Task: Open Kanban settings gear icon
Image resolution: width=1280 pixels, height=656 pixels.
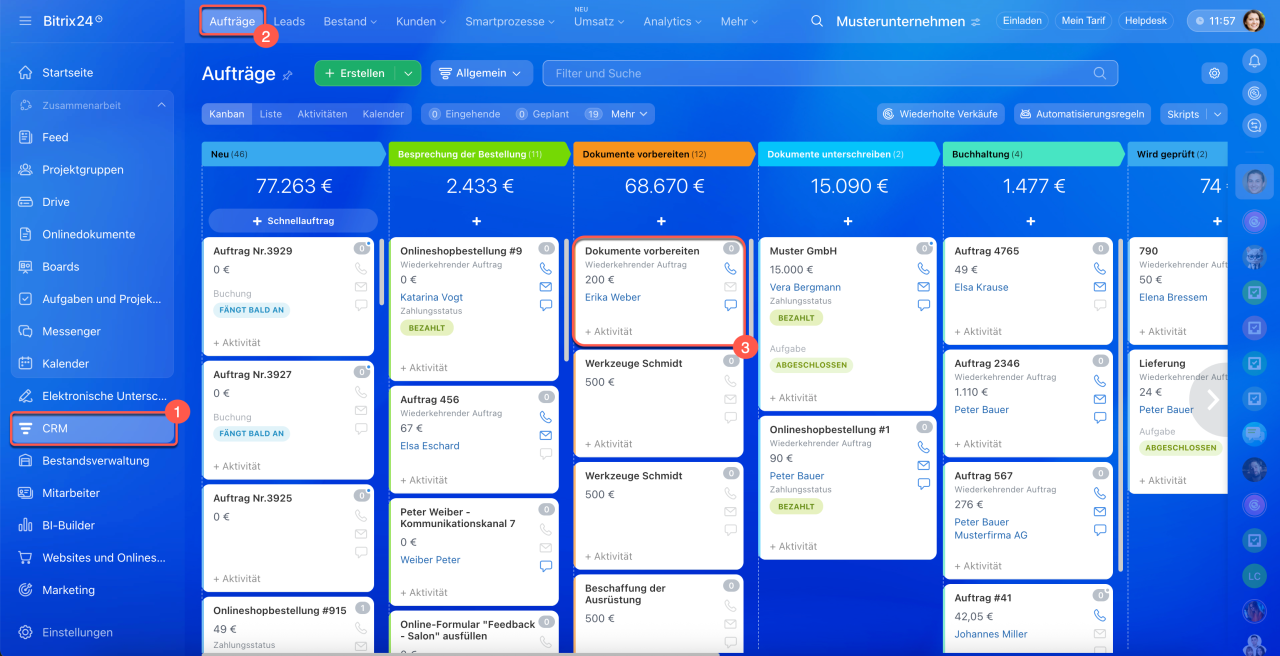Action: 1215,73
